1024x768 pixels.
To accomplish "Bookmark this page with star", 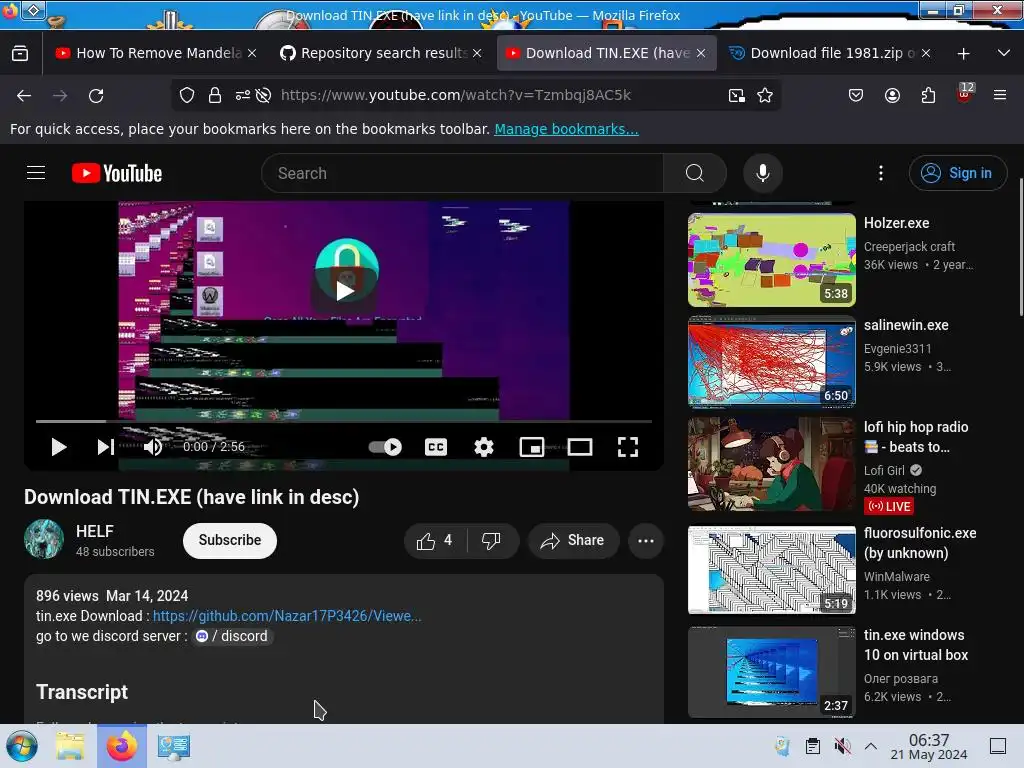I will 765,95.
